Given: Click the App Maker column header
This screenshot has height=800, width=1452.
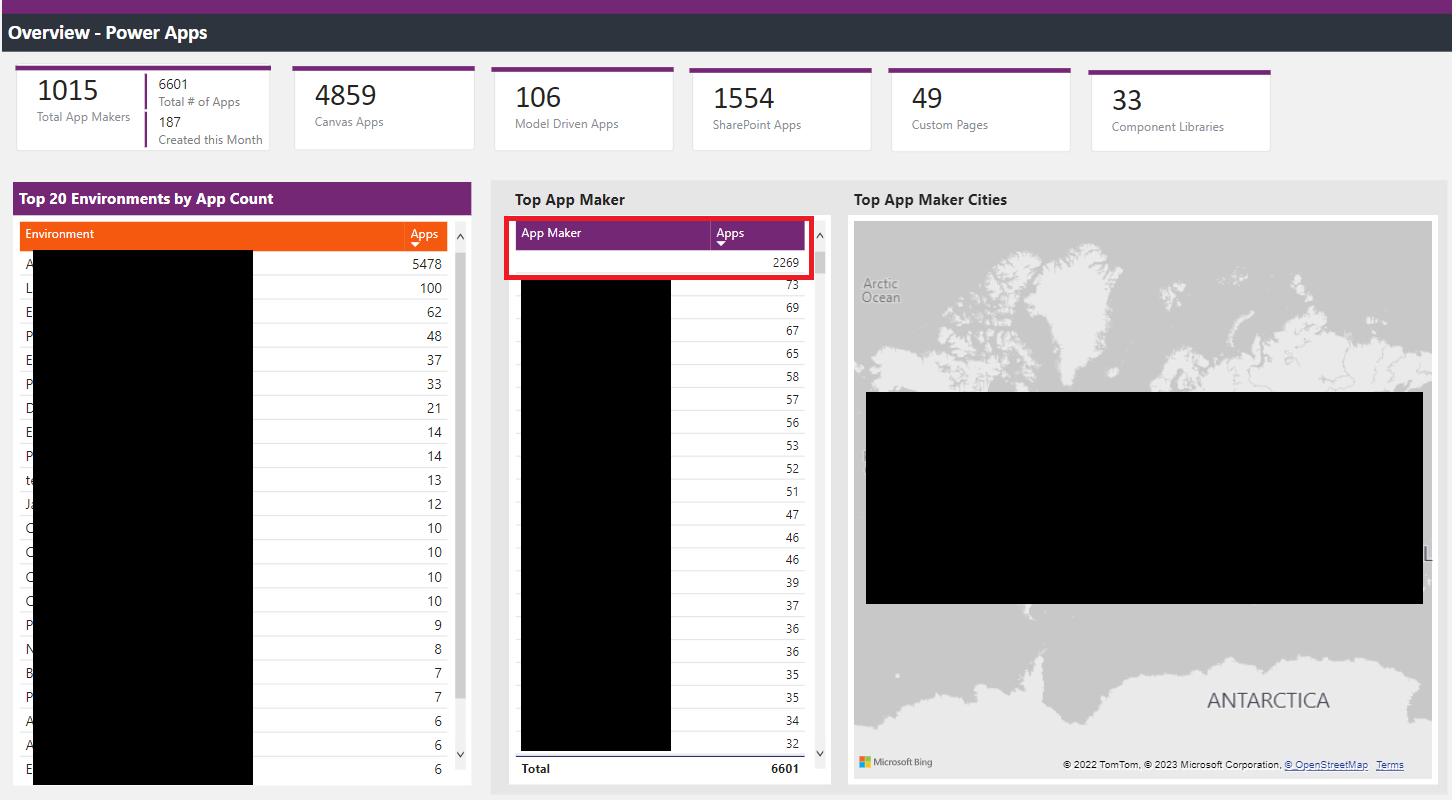Looking at the screenshot, I should pos(550,234).
